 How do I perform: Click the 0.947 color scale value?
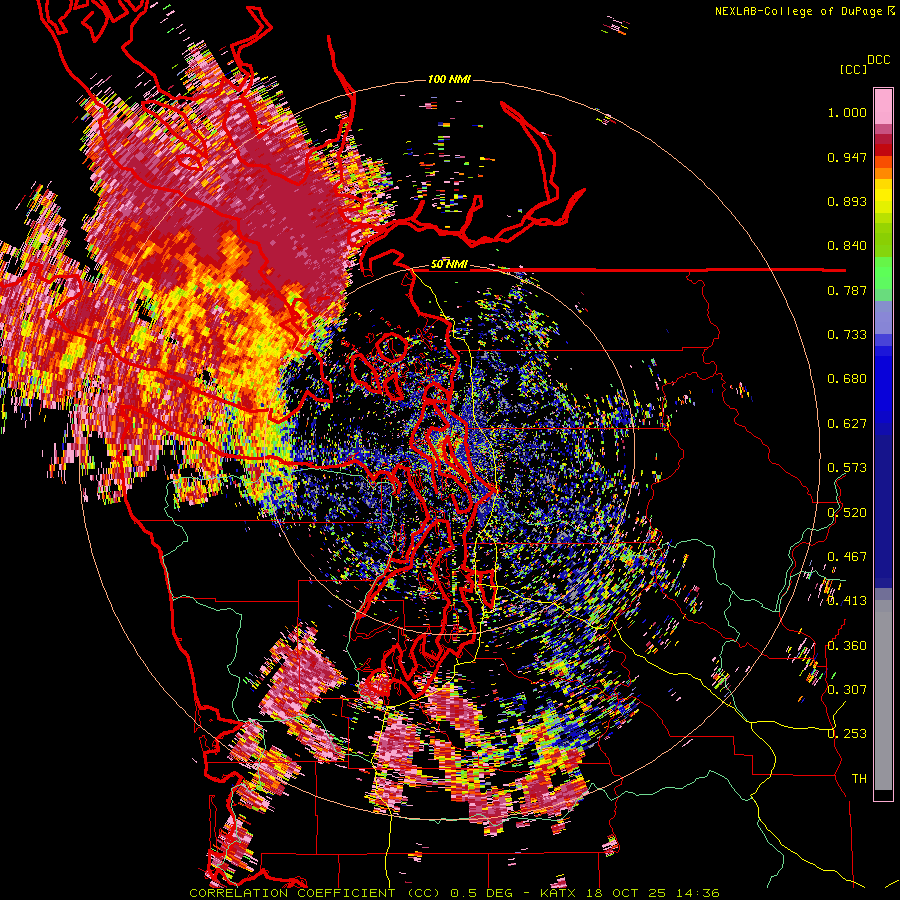pyautogui.click(x=847, y=157)
